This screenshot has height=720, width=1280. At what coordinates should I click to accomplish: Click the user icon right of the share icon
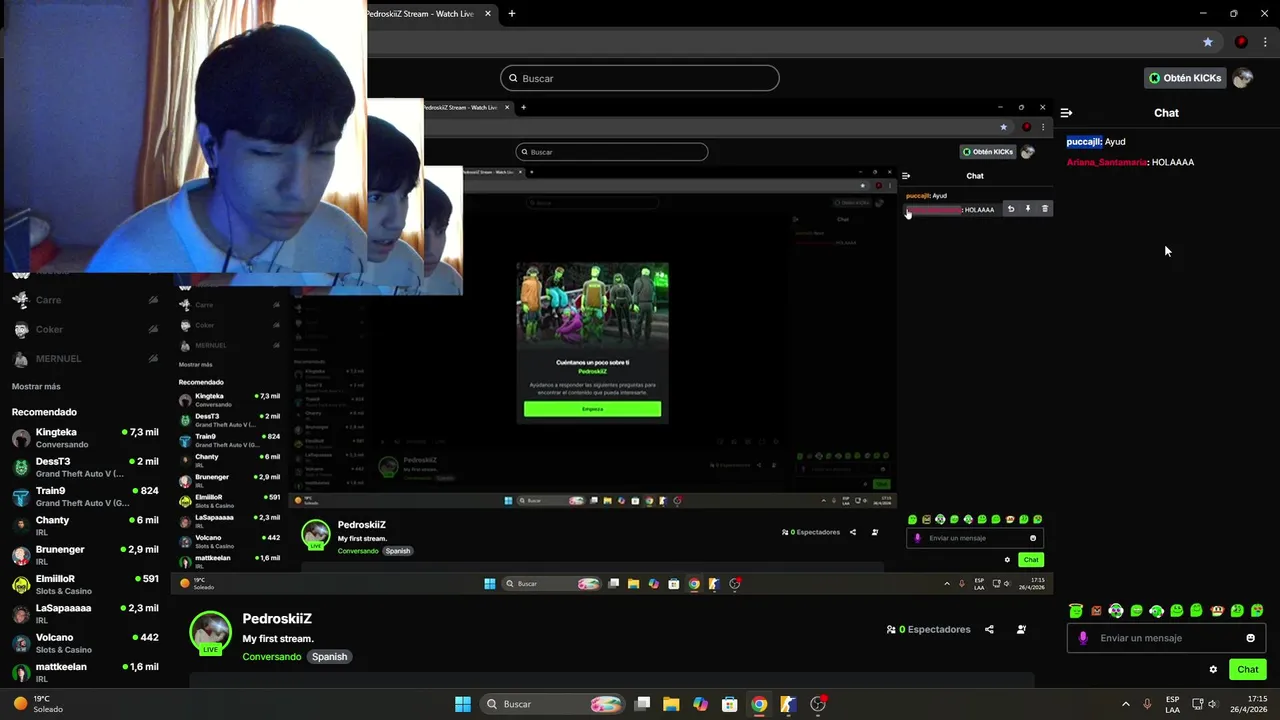point(1021,629)
